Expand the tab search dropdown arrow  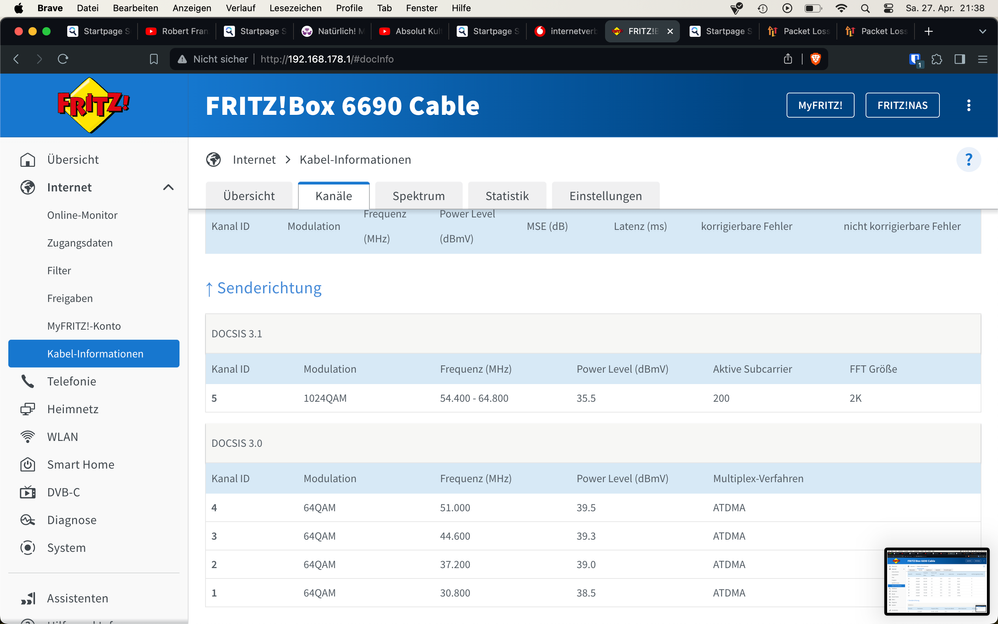coord(982,31)
